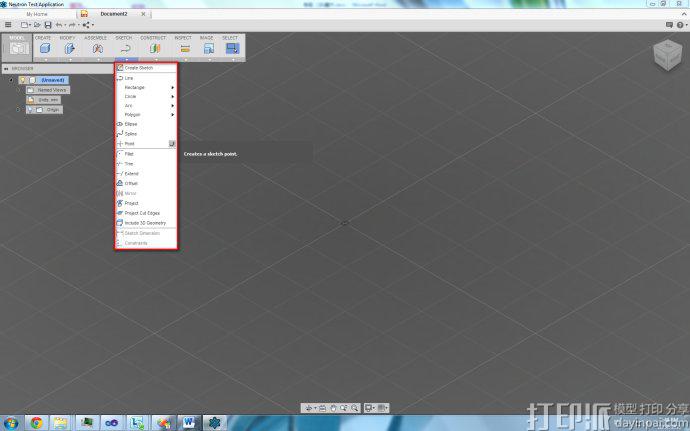Click the Redo arrow icon

73,25
